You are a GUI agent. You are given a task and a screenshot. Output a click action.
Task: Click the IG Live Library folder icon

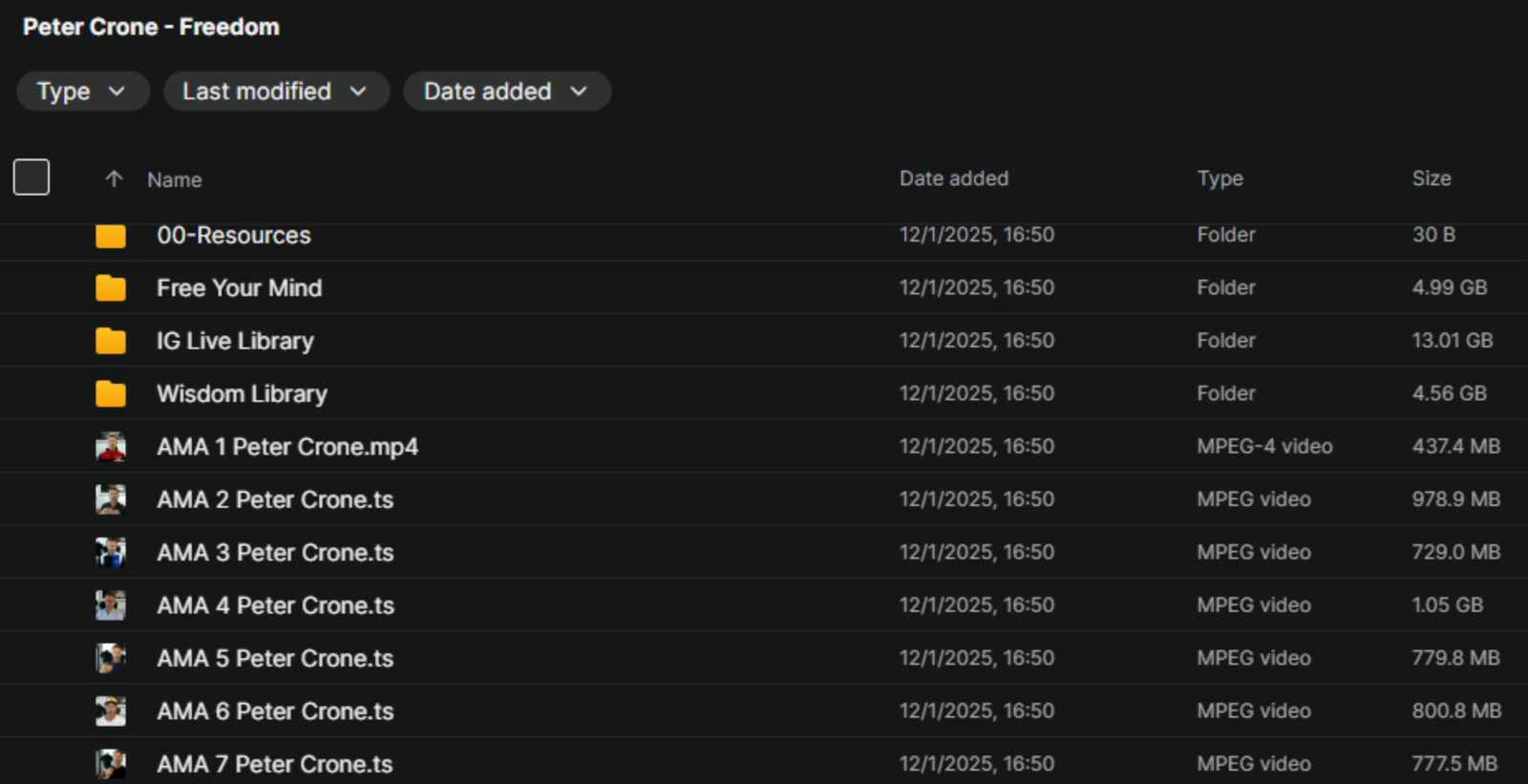(111, 341)
